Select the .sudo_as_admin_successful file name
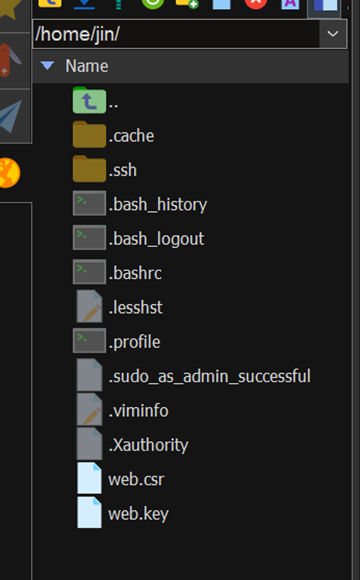Viewport: 360px width, 580px height. tap(210, 376)
